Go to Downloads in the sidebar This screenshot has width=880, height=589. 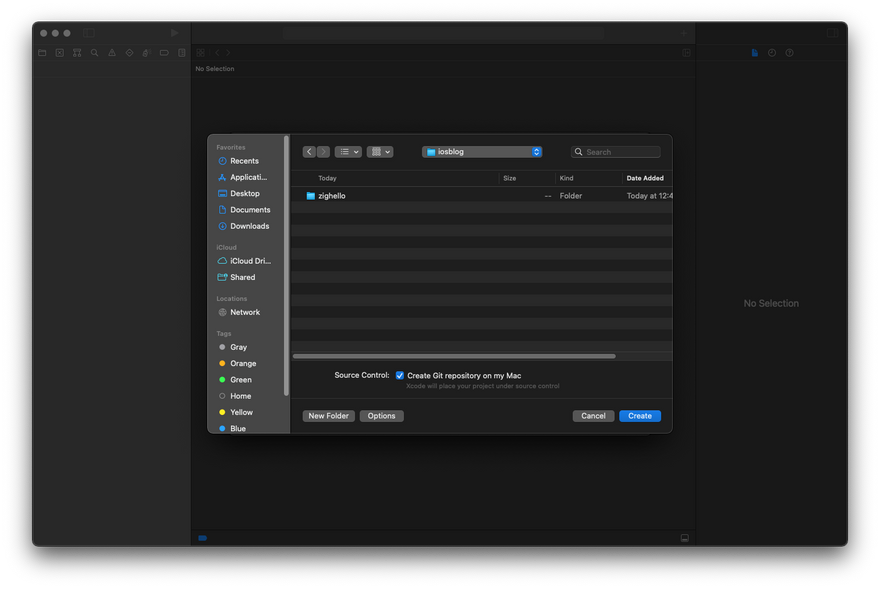[249, 226]
